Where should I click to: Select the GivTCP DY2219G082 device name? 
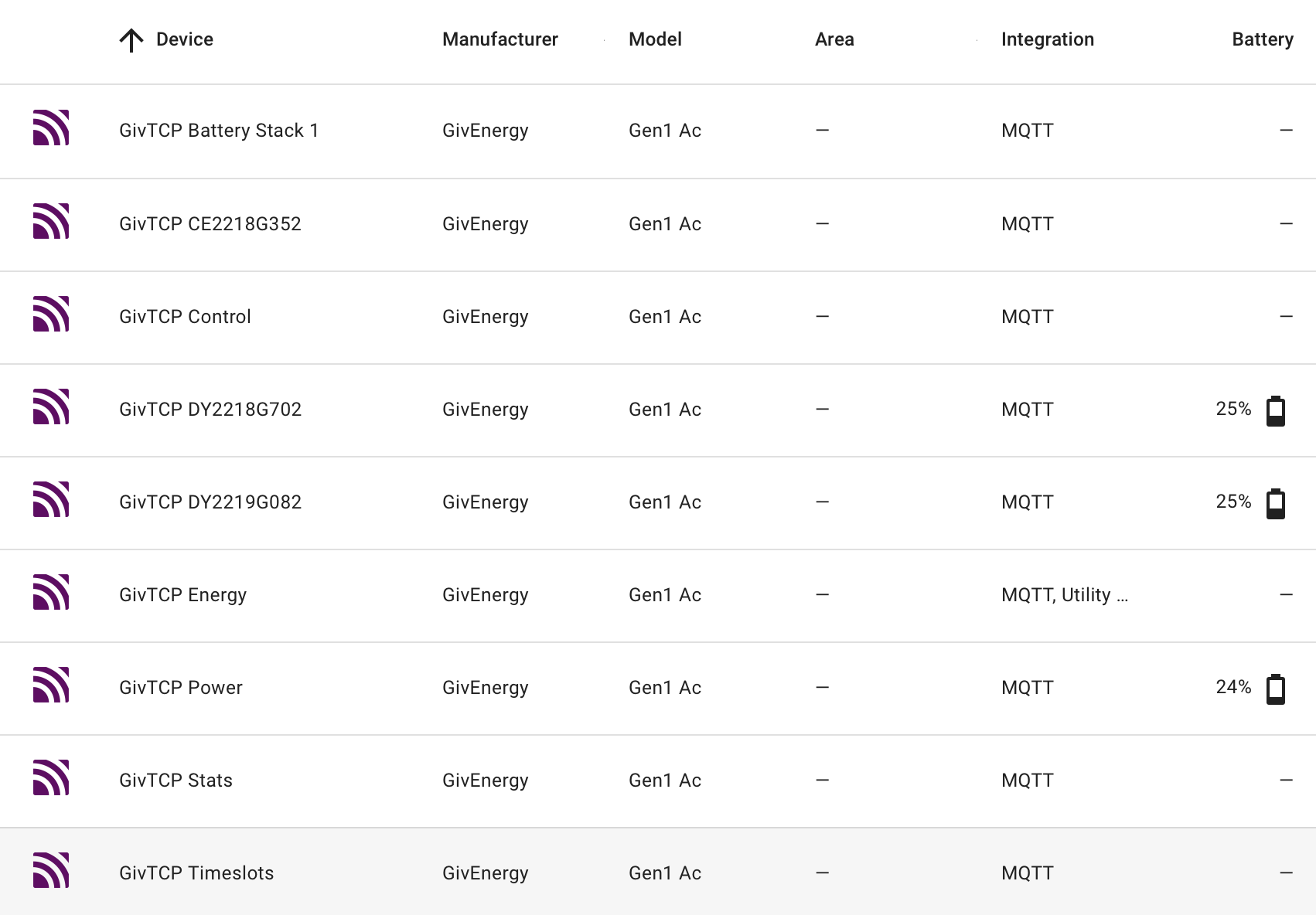point(210,502)
